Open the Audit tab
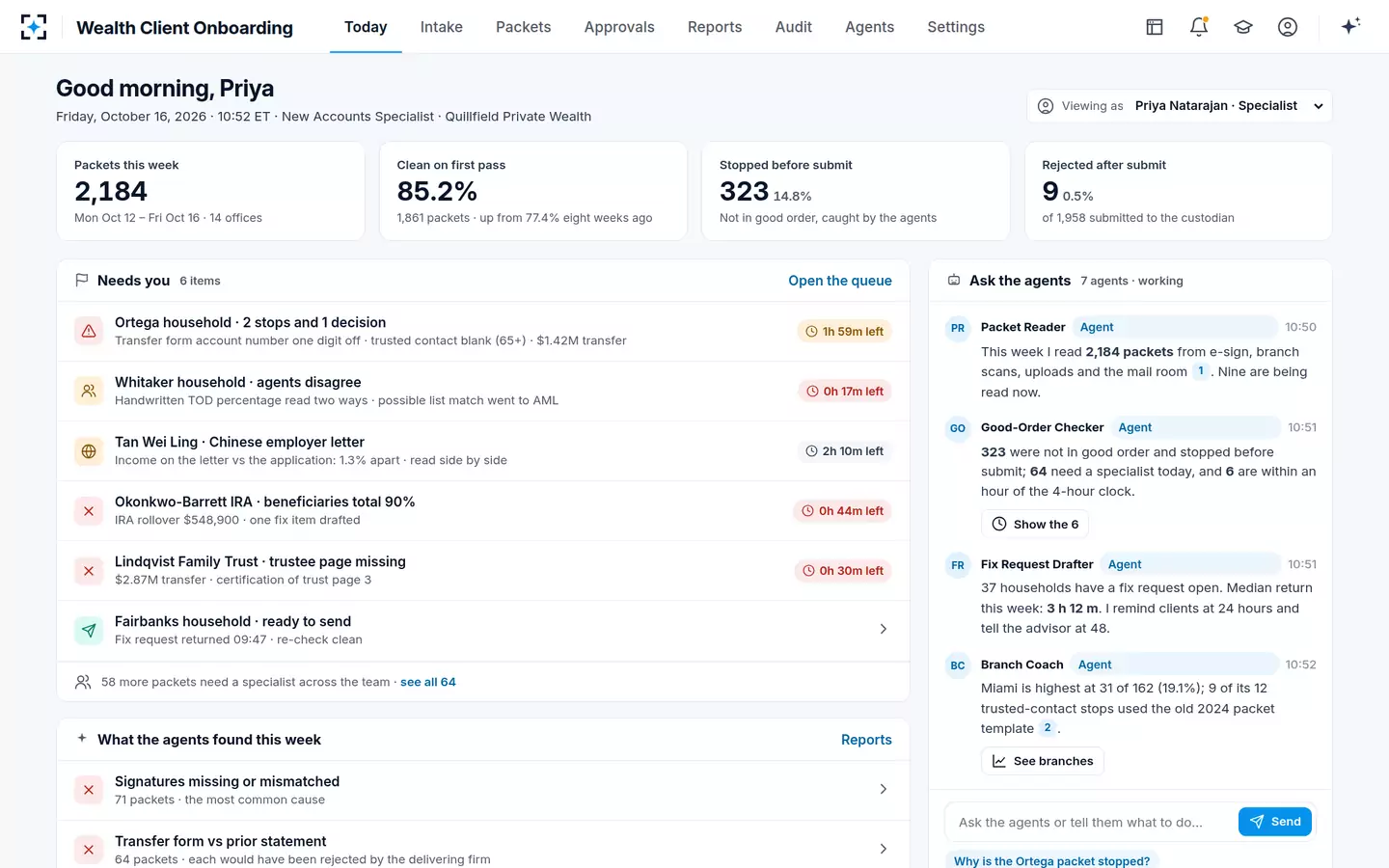 click(794, 27)
